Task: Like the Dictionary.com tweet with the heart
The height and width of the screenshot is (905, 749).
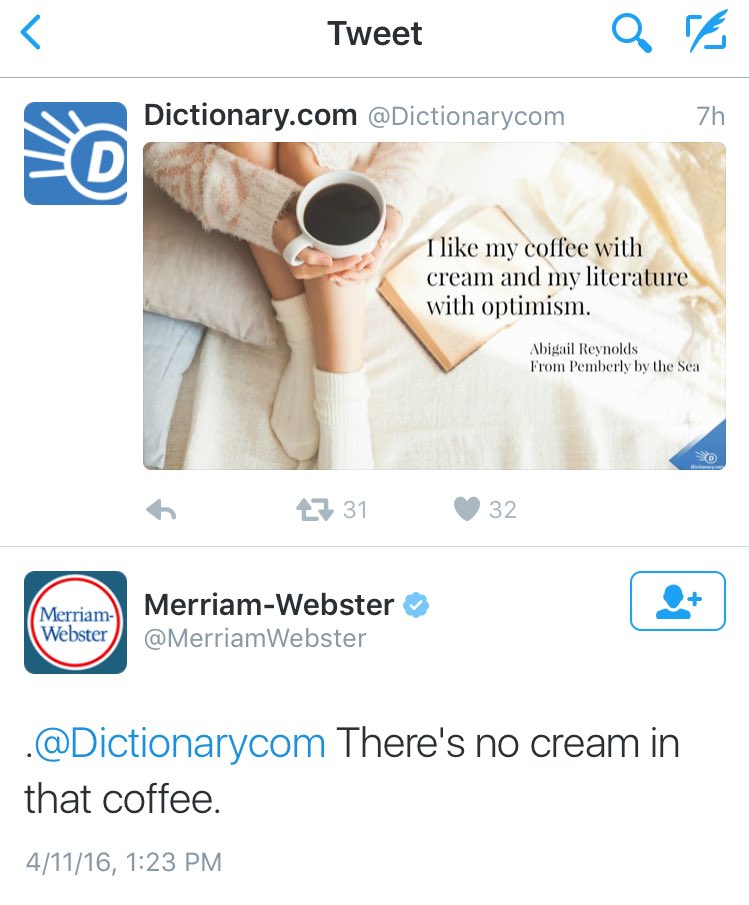Action: pyautogui.click(x=467, y=509)
